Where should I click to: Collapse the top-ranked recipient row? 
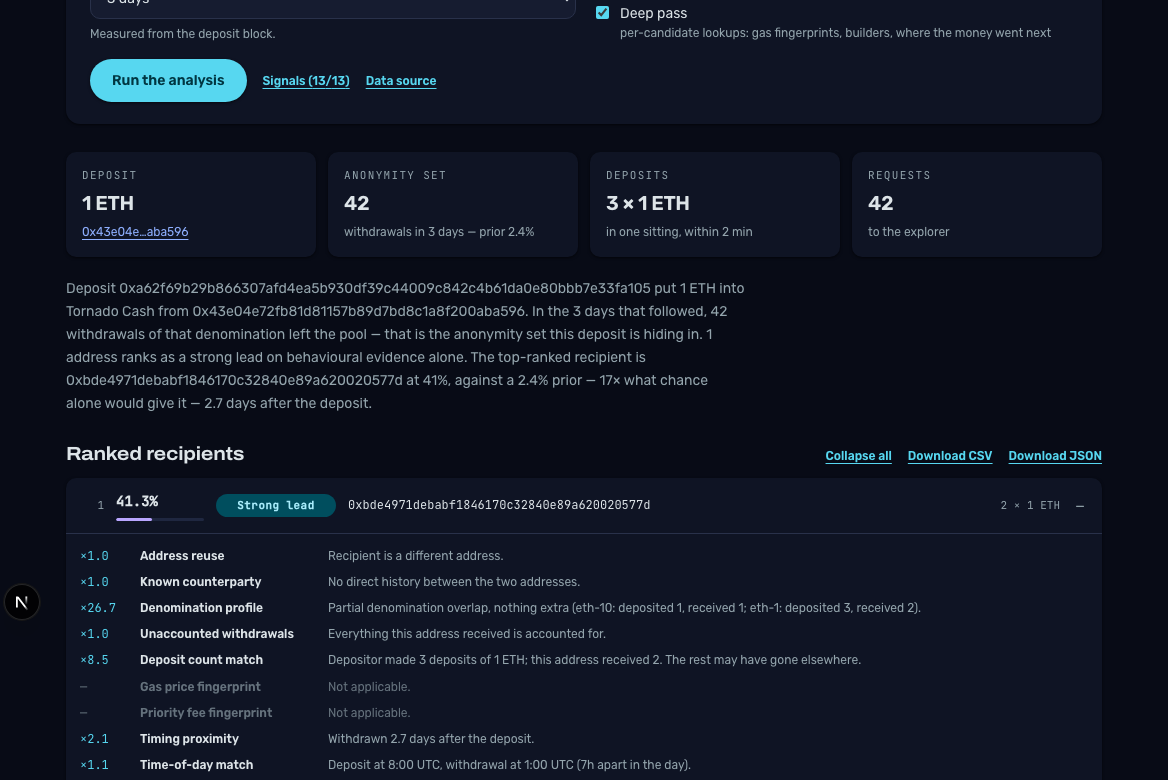tap(1079, 506)
